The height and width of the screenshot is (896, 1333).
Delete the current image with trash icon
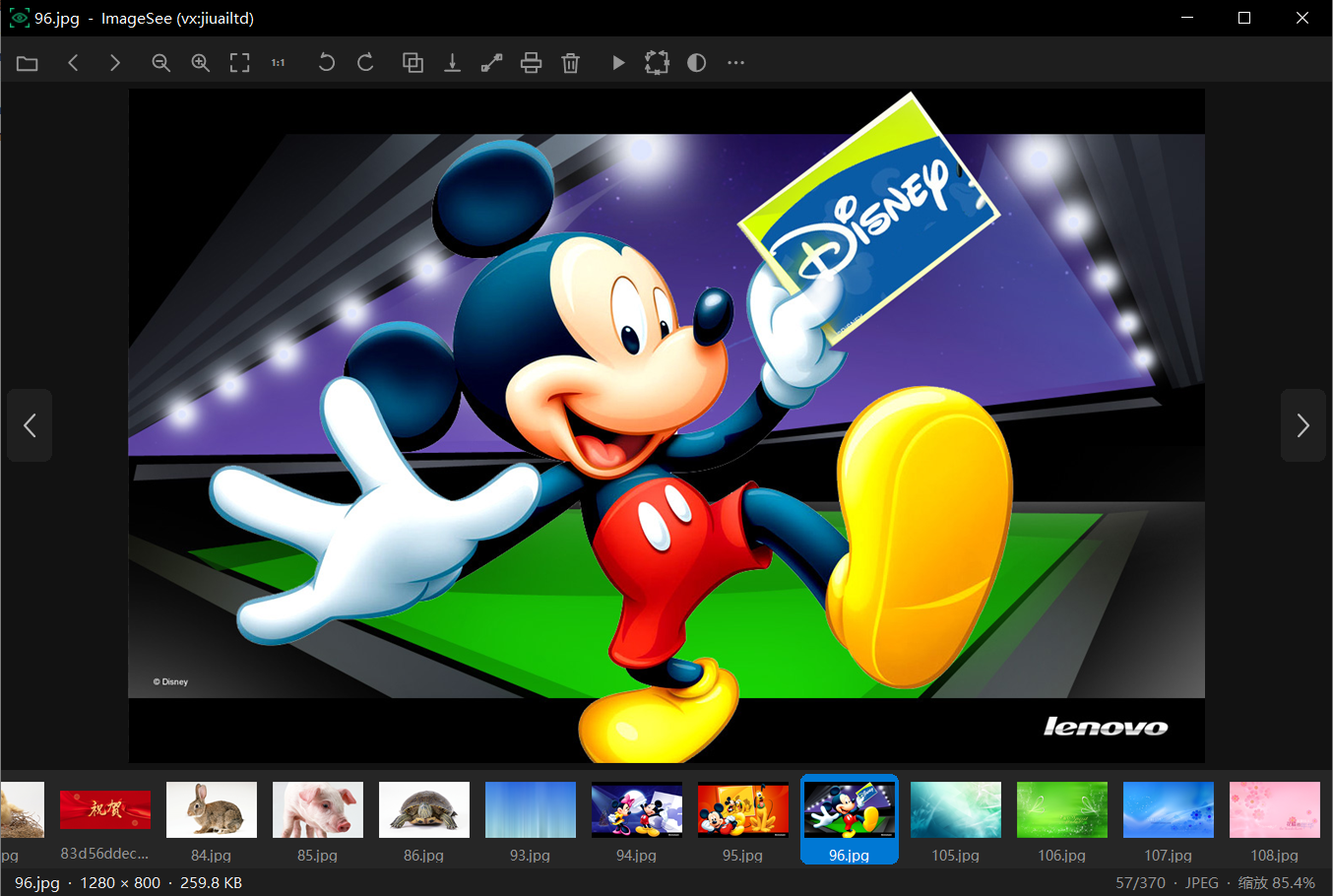570,63
